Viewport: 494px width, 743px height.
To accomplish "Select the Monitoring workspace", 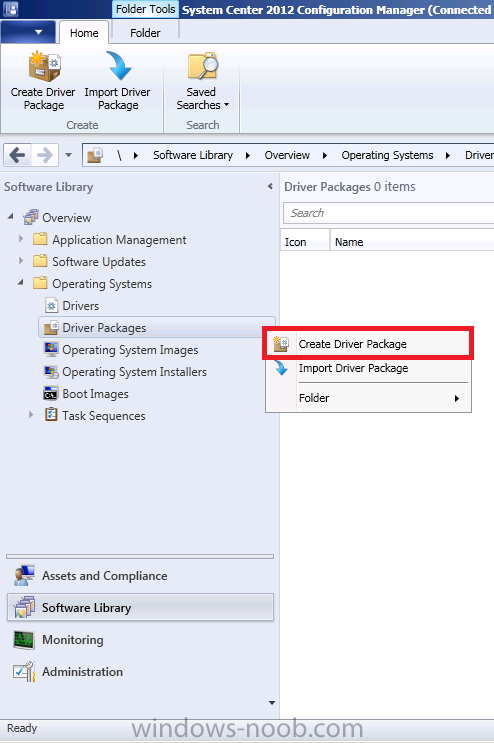I will click(140, 640).
